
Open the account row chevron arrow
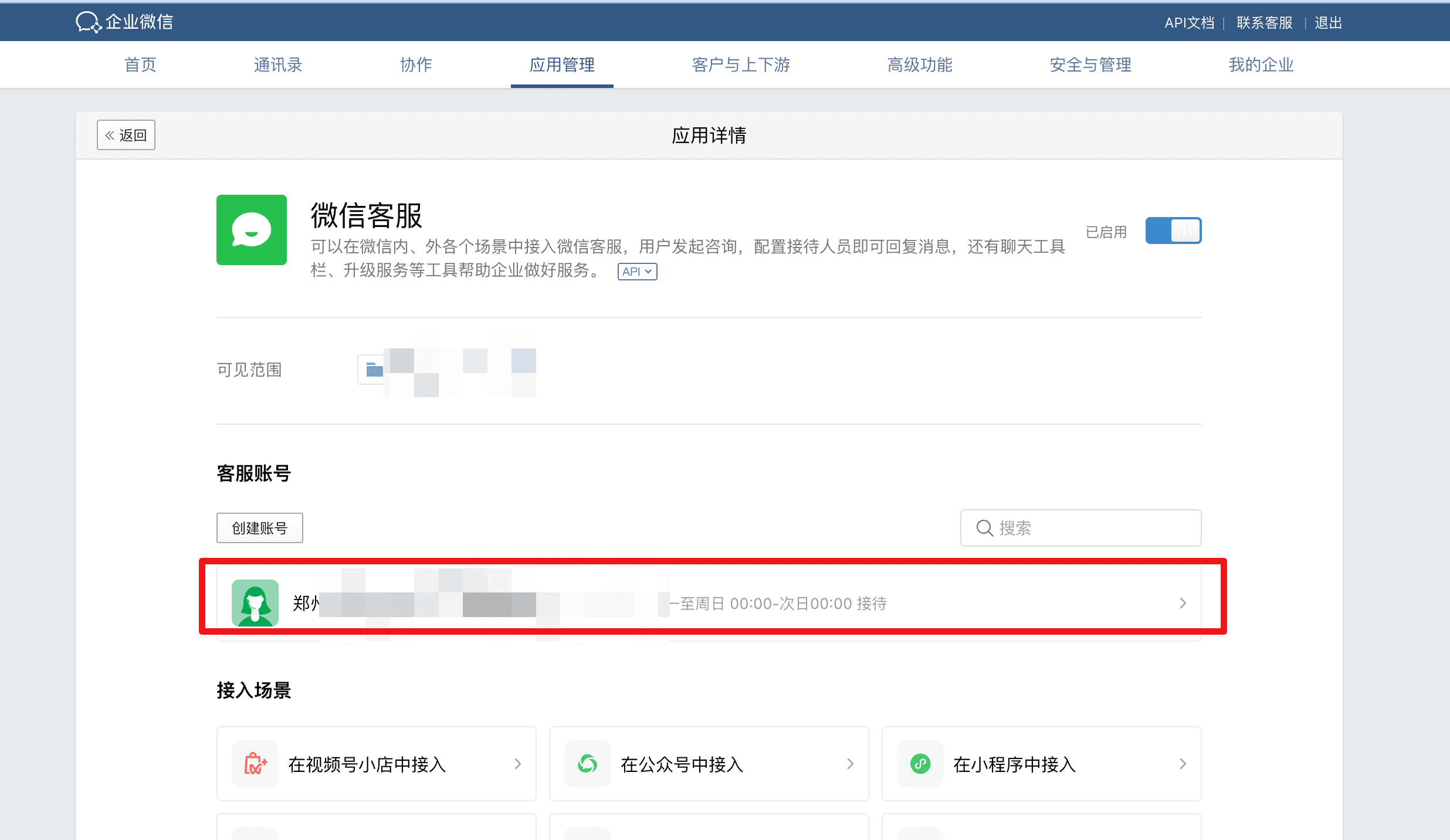click(1183, 603)
